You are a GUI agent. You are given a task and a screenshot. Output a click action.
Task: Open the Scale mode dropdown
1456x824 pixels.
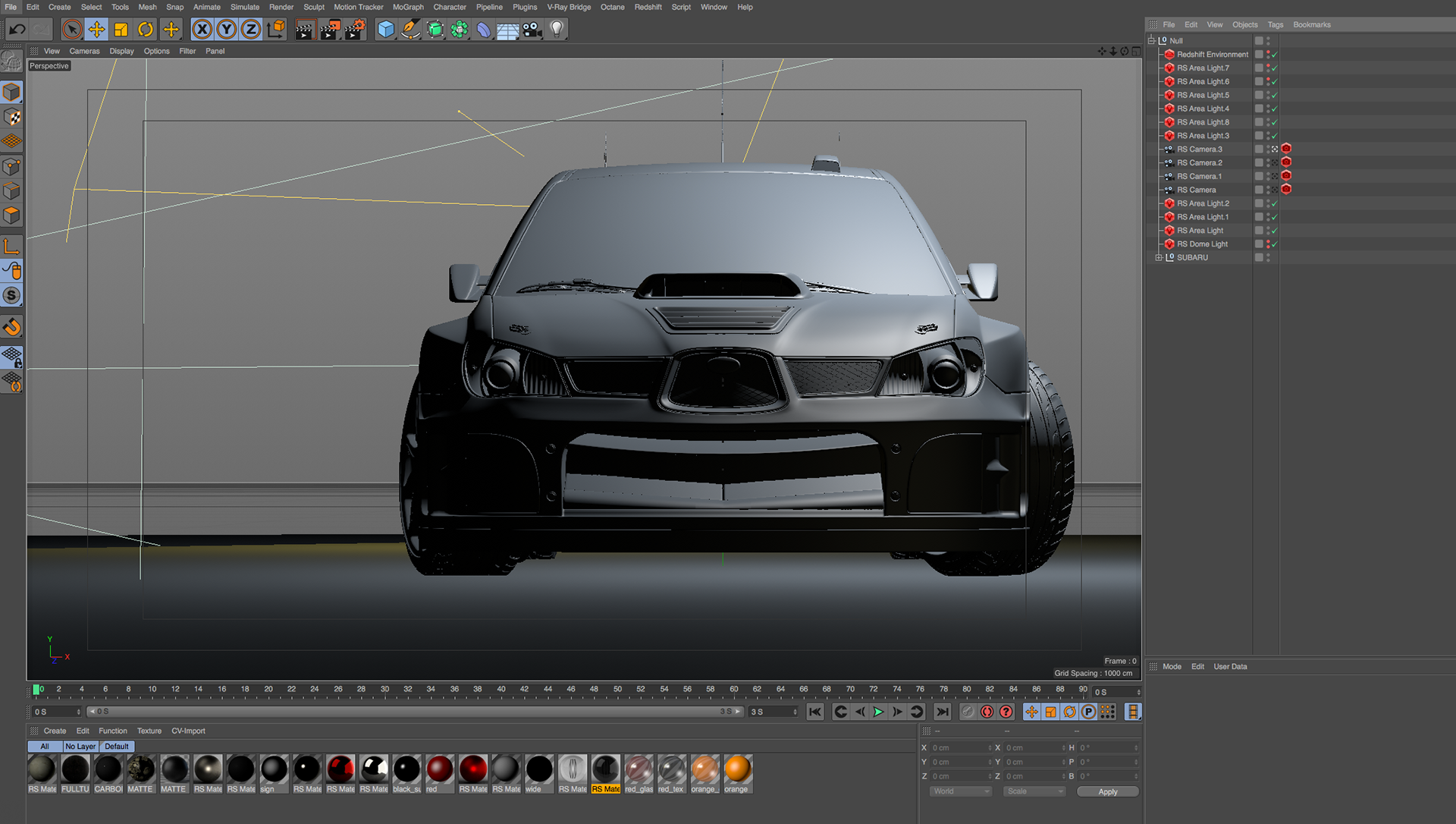[x=1034, y=791]
